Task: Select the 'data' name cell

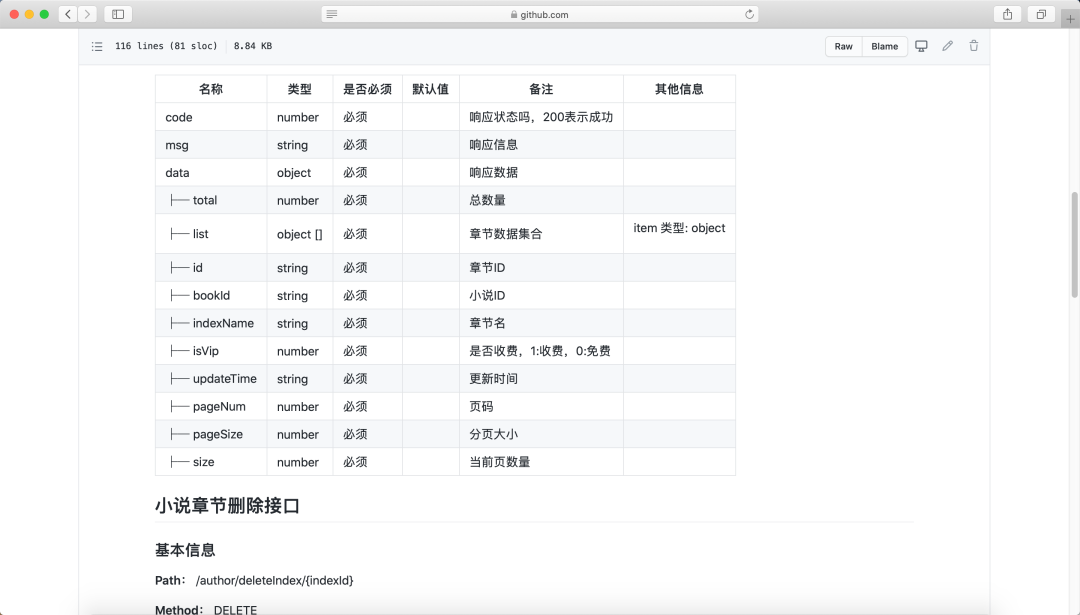Action: (211, 172)
